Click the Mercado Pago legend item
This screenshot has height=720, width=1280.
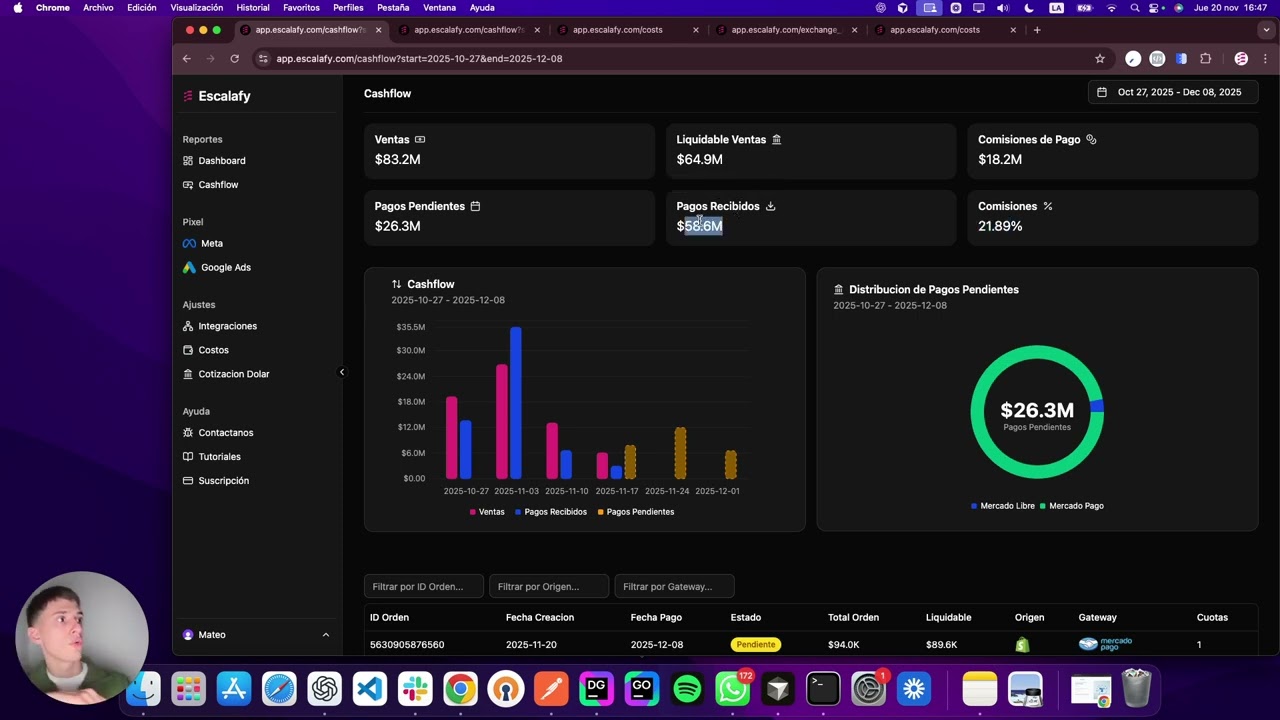[1072, 506]
